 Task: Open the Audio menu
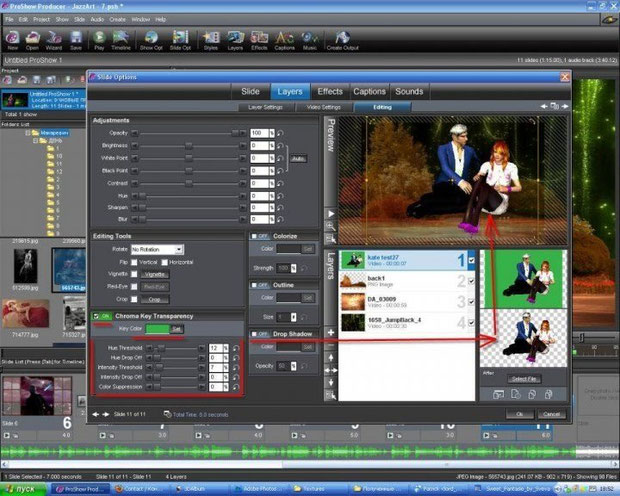(x=97, y=19)
